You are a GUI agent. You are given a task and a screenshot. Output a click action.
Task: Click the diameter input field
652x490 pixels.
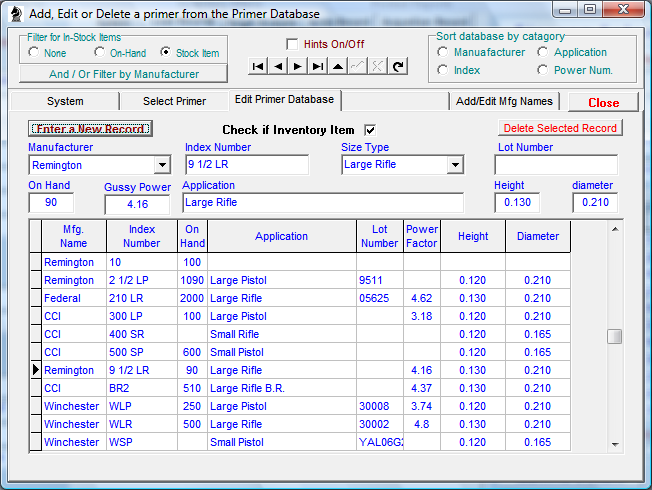(x=595, y=203)
